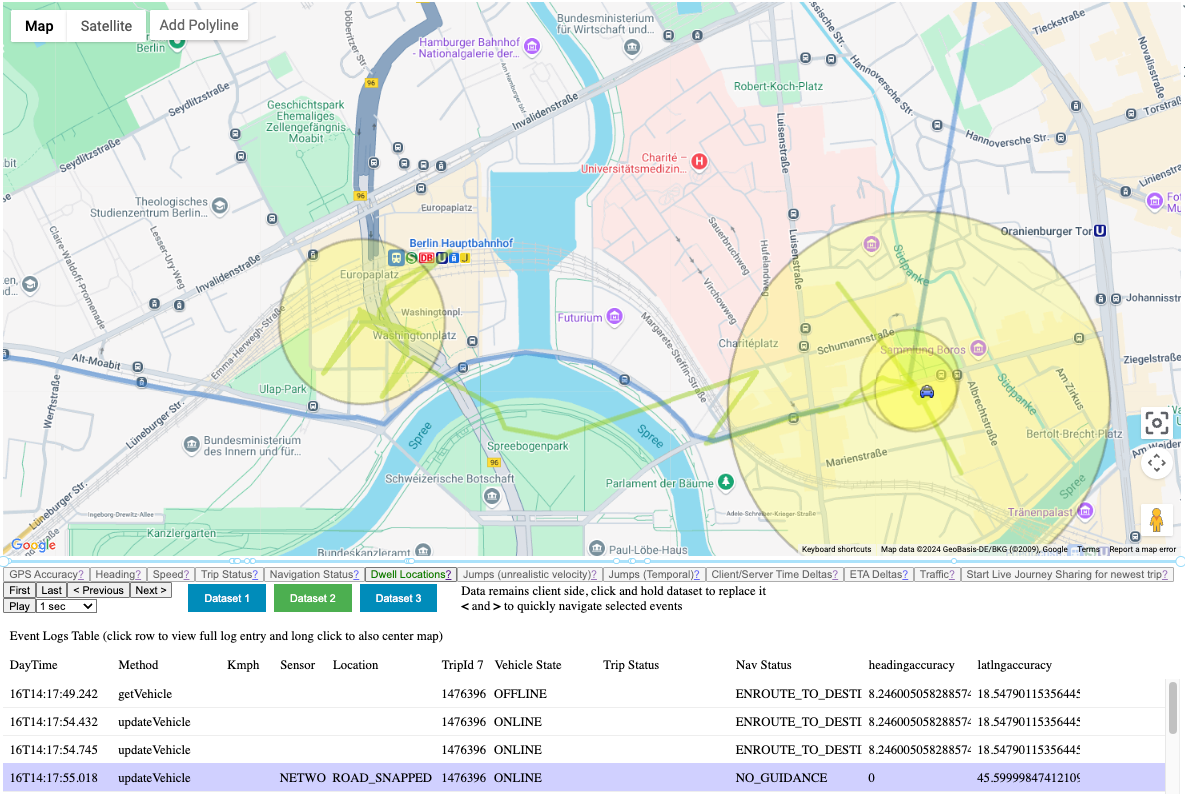Start Live Journey Sharing for newest trip

(x=1067, y=574)
